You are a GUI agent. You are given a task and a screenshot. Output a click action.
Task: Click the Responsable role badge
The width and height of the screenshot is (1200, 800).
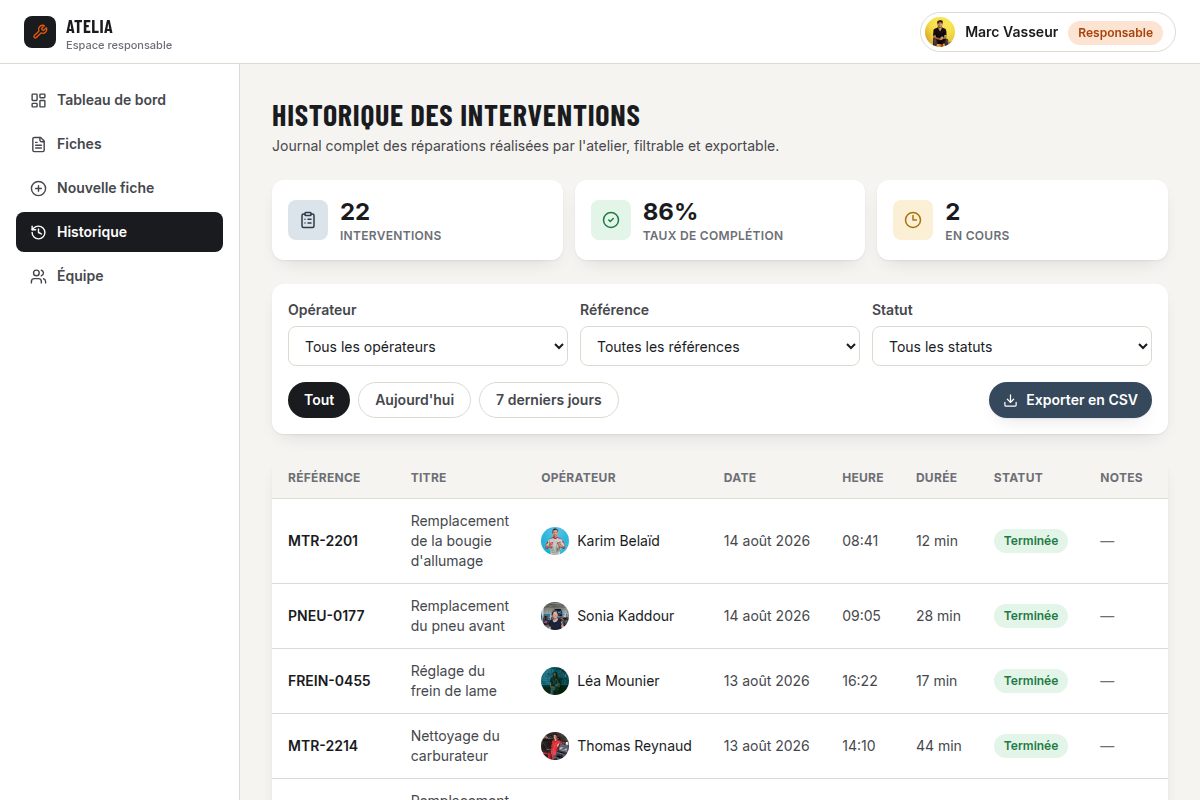pos(1115,32)
